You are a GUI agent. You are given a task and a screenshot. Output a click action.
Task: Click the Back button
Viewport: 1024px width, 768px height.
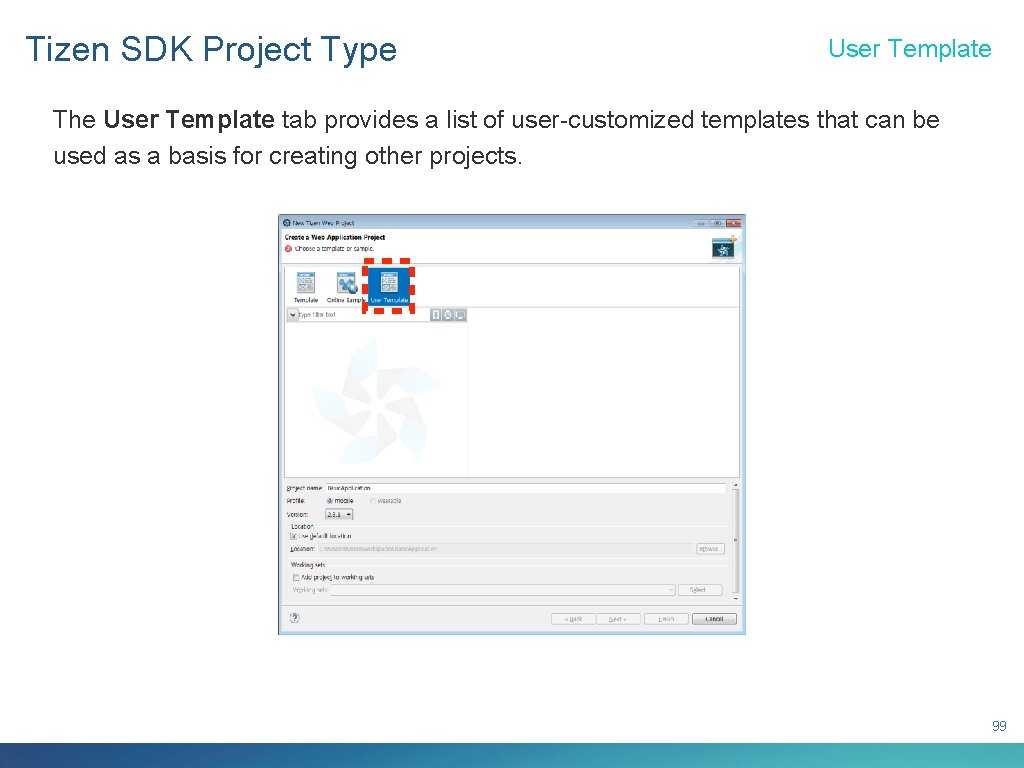573,618
